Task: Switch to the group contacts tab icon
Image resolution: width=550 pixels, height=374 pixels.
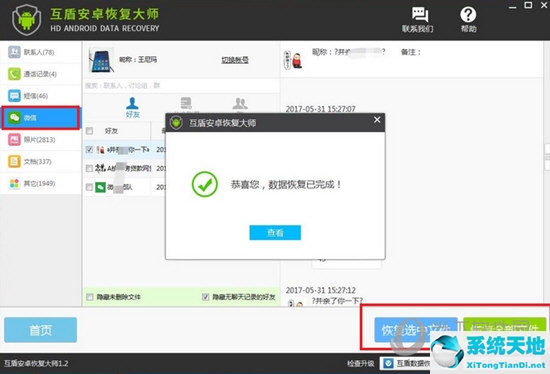Action: pos(240,104)
